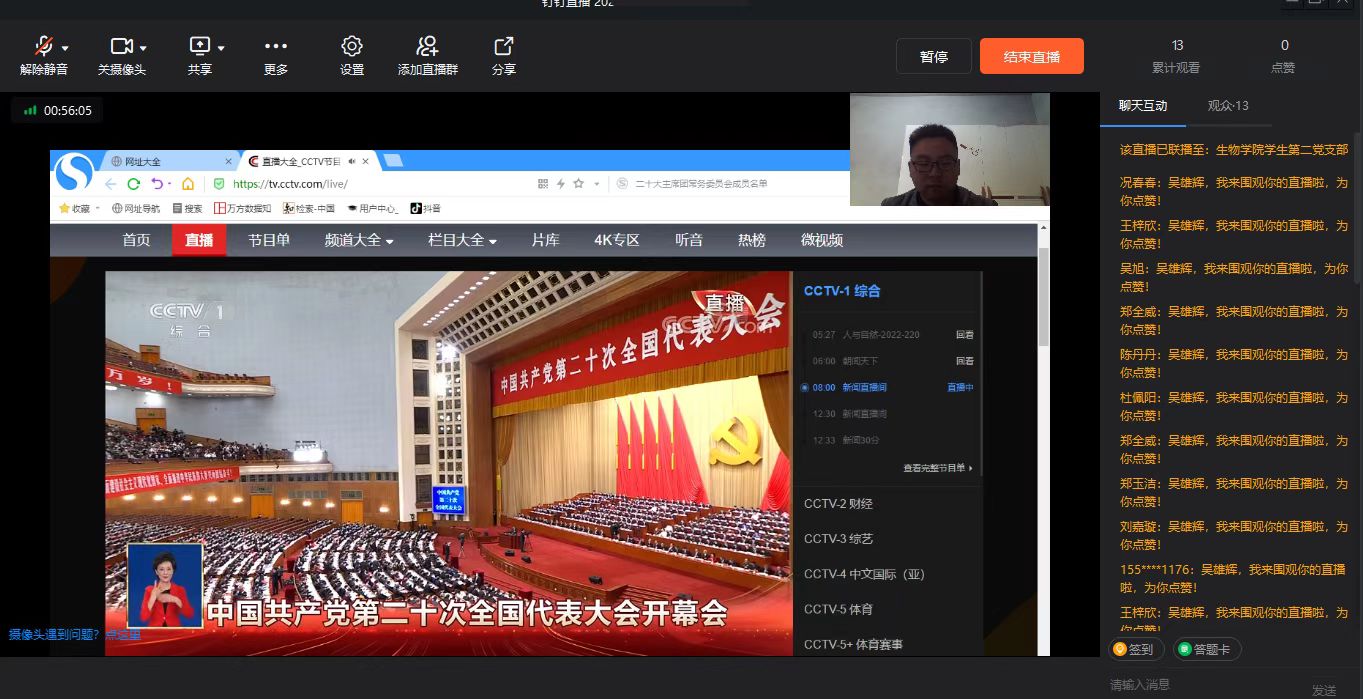This screenshot has width=1363, height=699.
Task: Select the 08:00 新闻直播间 program radio button
Action: 805,387
